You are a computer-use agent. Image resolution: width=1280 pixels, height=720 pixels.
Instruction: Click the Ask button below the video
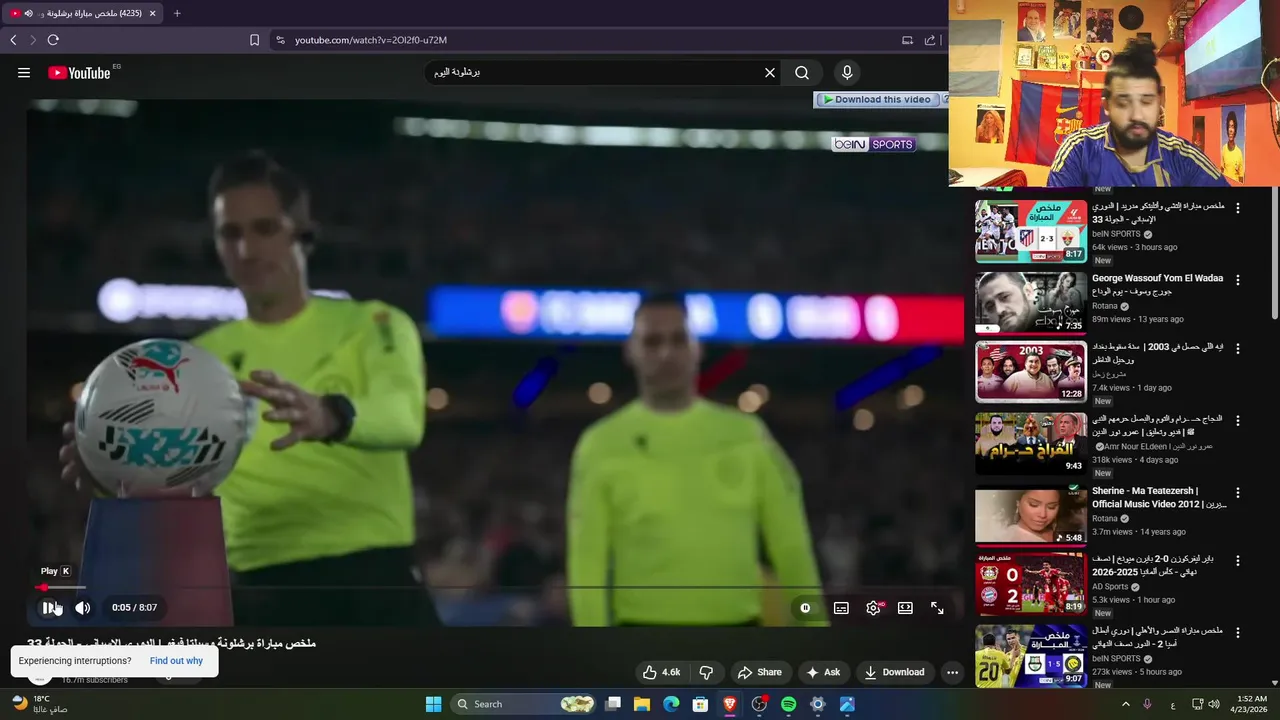point(823,672)
